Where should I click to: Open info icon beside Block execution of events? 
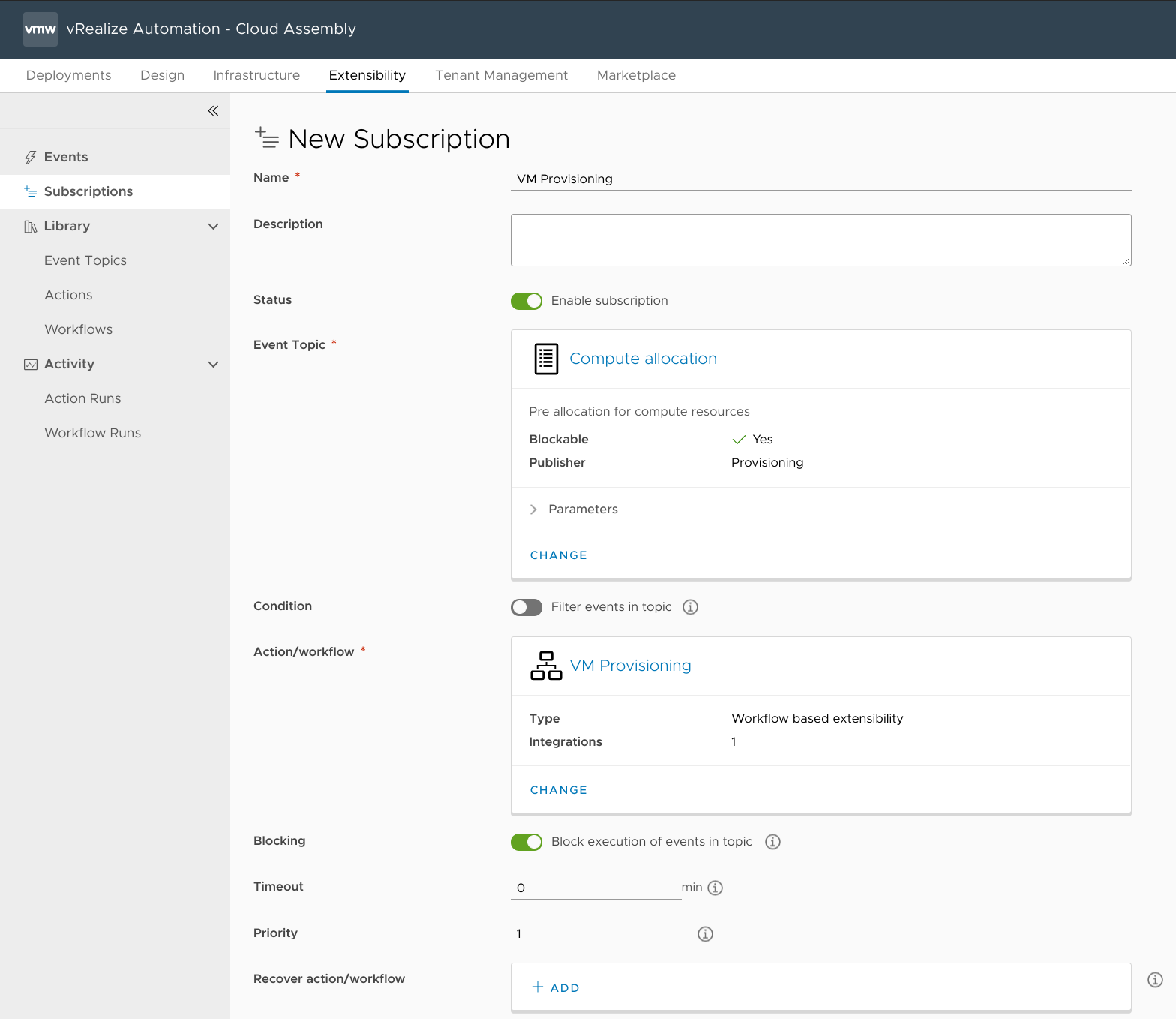tap(772, 841)
